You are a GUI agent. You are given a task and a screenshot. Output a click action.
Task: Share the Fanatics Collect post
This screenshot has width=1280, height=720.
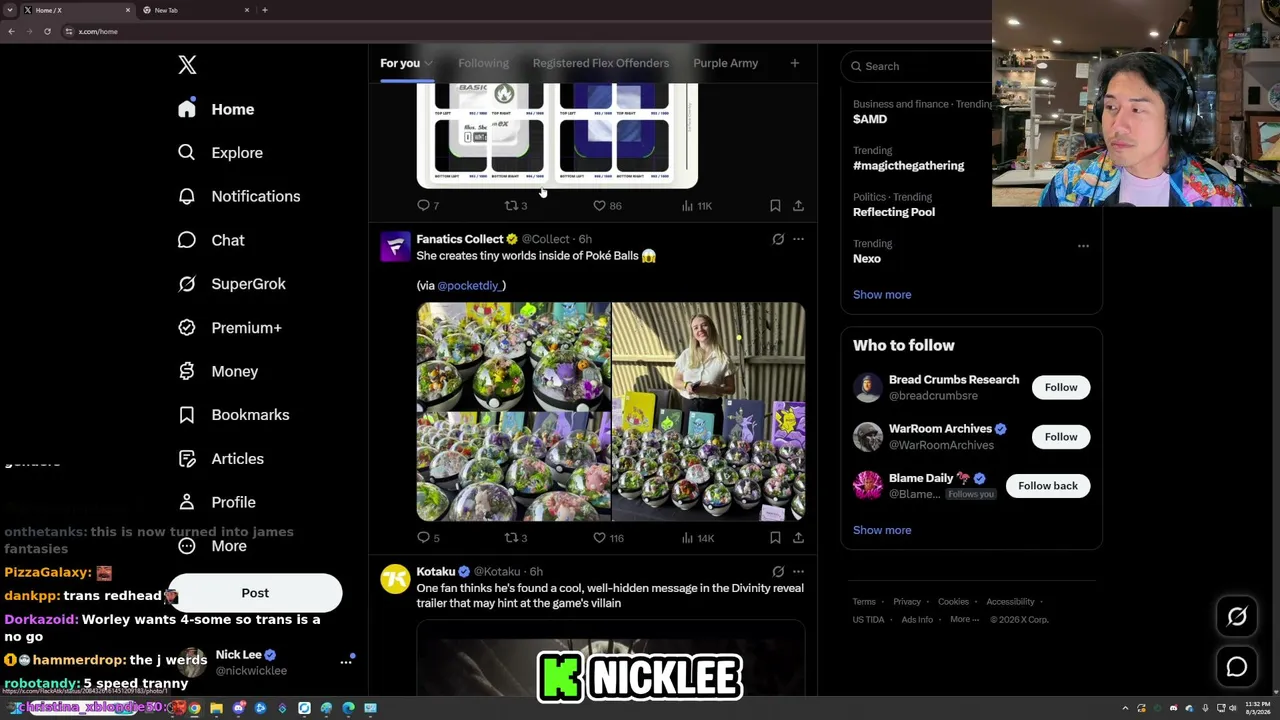798,538
